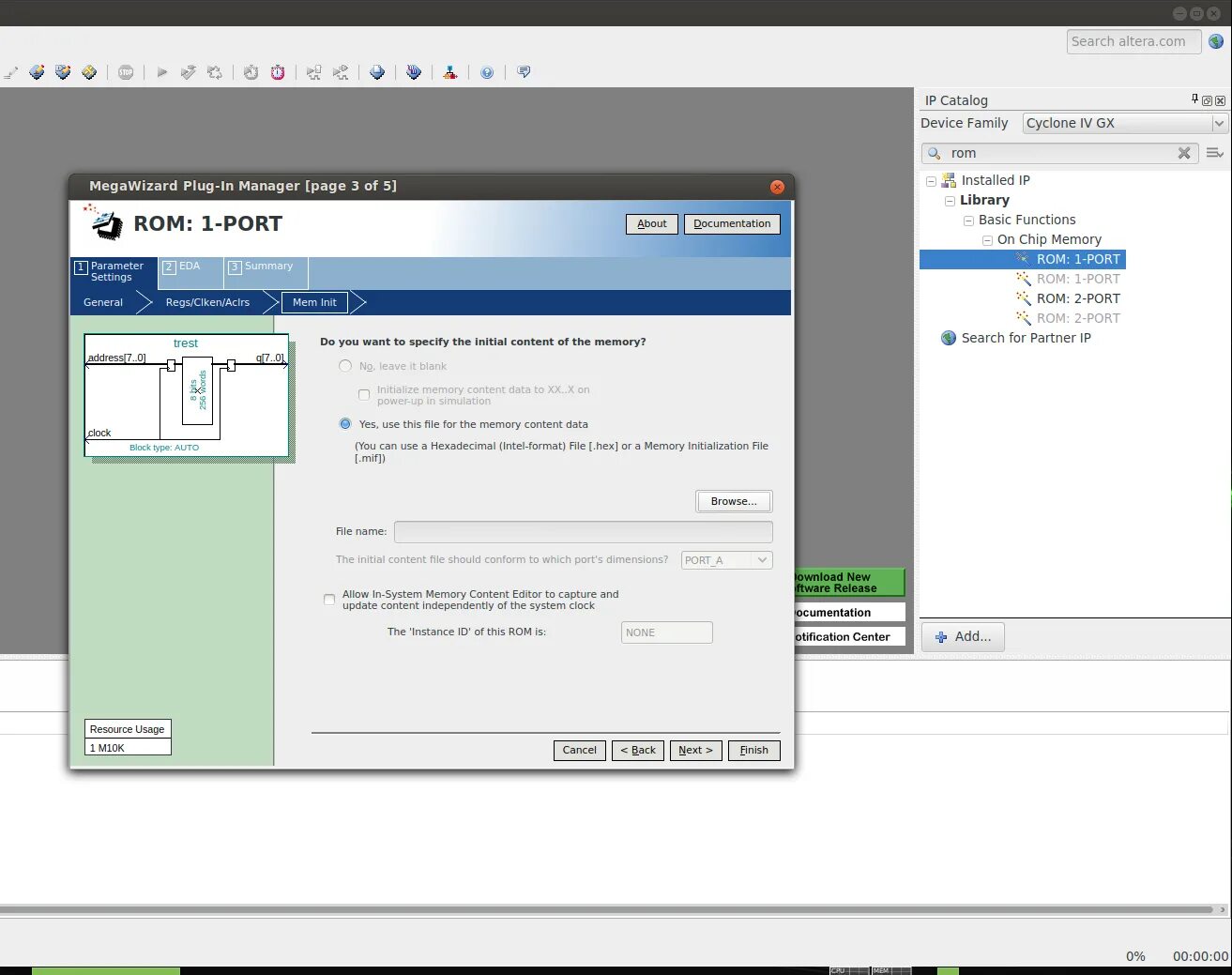
Task: Select the black ROM: 2-PORT tree item
Action: (1078, 298)
